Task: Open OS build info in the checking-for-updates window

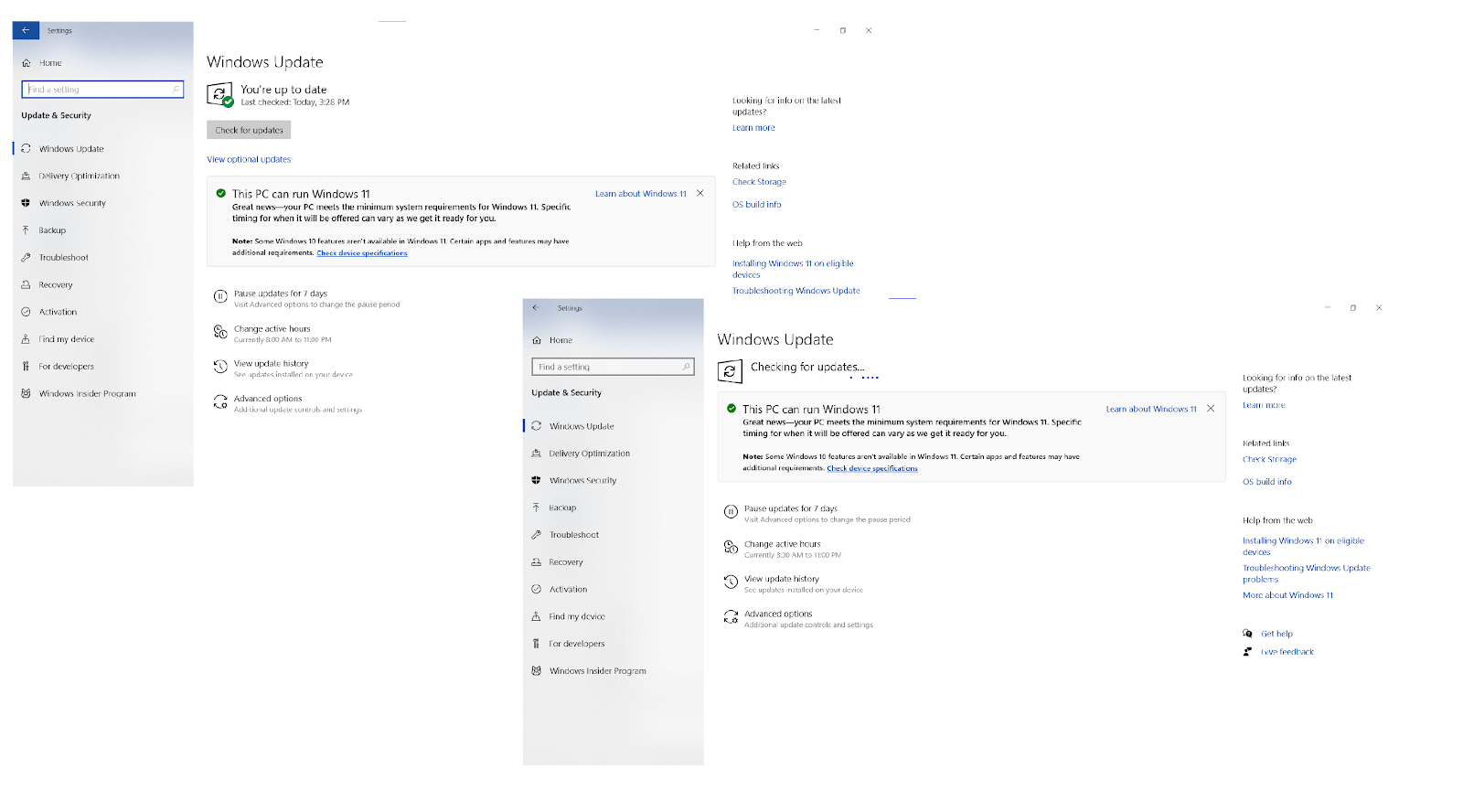Action: [x=1267, y=482]
